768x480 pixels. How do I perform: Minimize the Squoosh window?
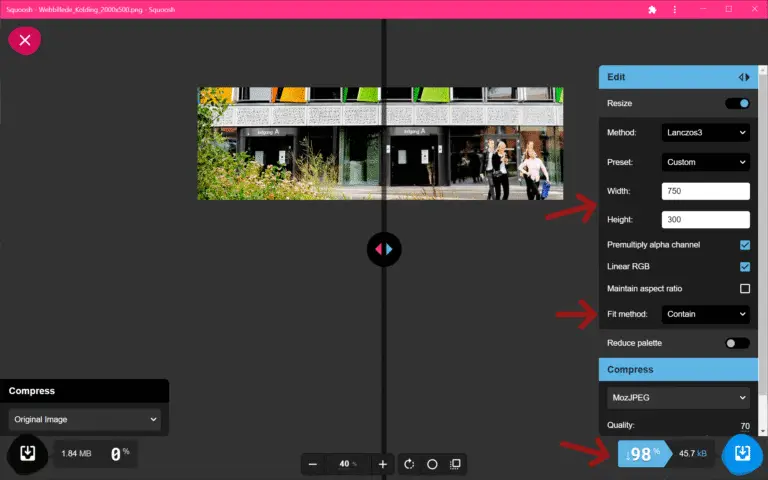pyautogui.click(x=703, y=9)
